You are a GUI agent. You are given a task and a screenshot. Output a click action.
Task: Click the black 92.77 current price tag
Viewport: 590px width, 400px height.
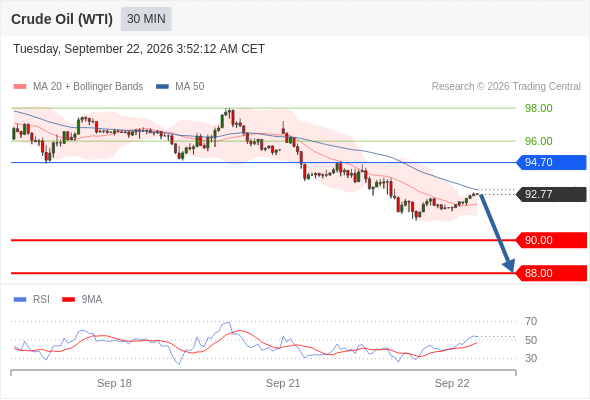[x=552, y=195]
